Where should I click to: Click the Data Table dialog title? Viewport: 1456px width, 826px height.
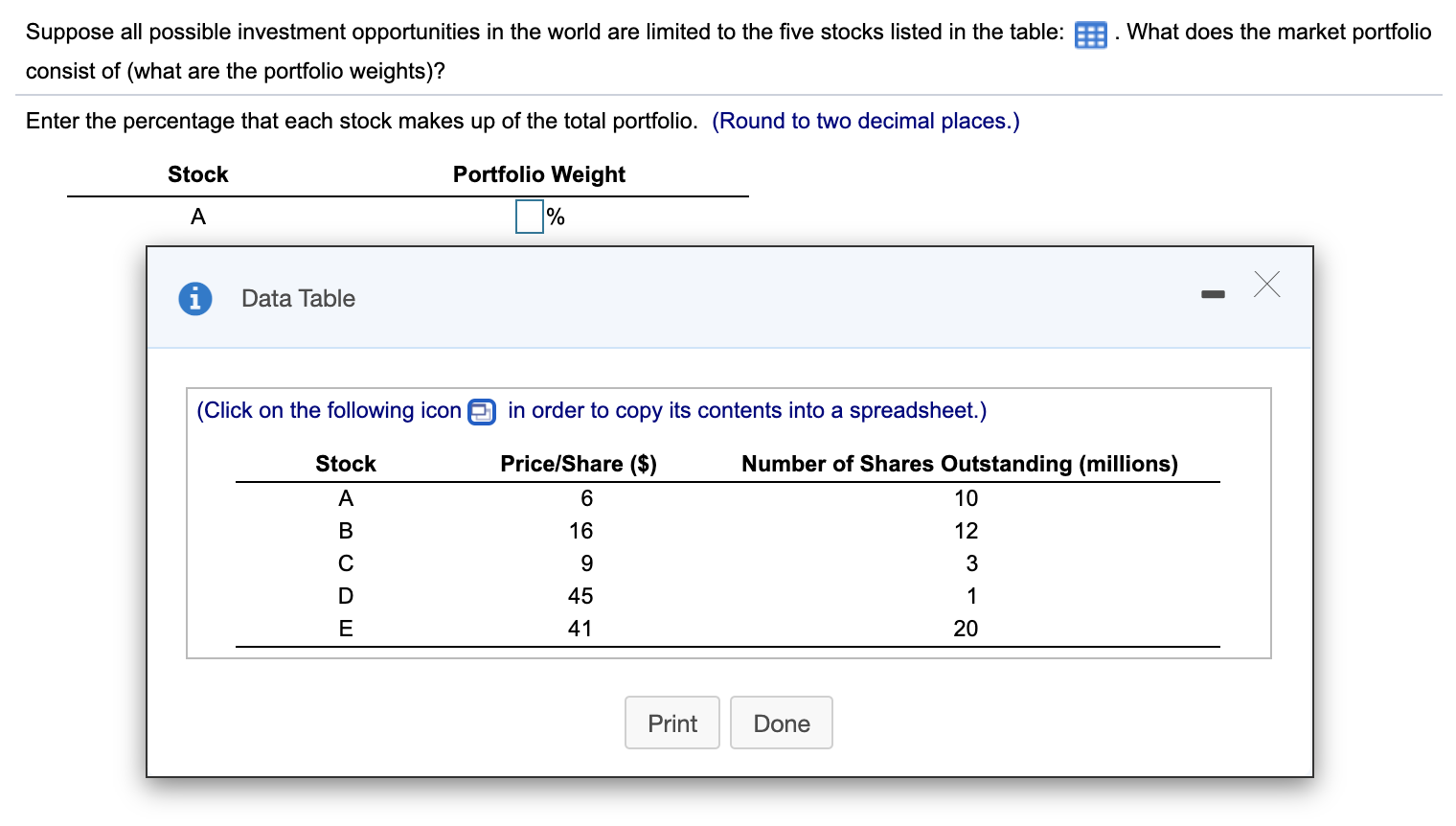[298, 299]
